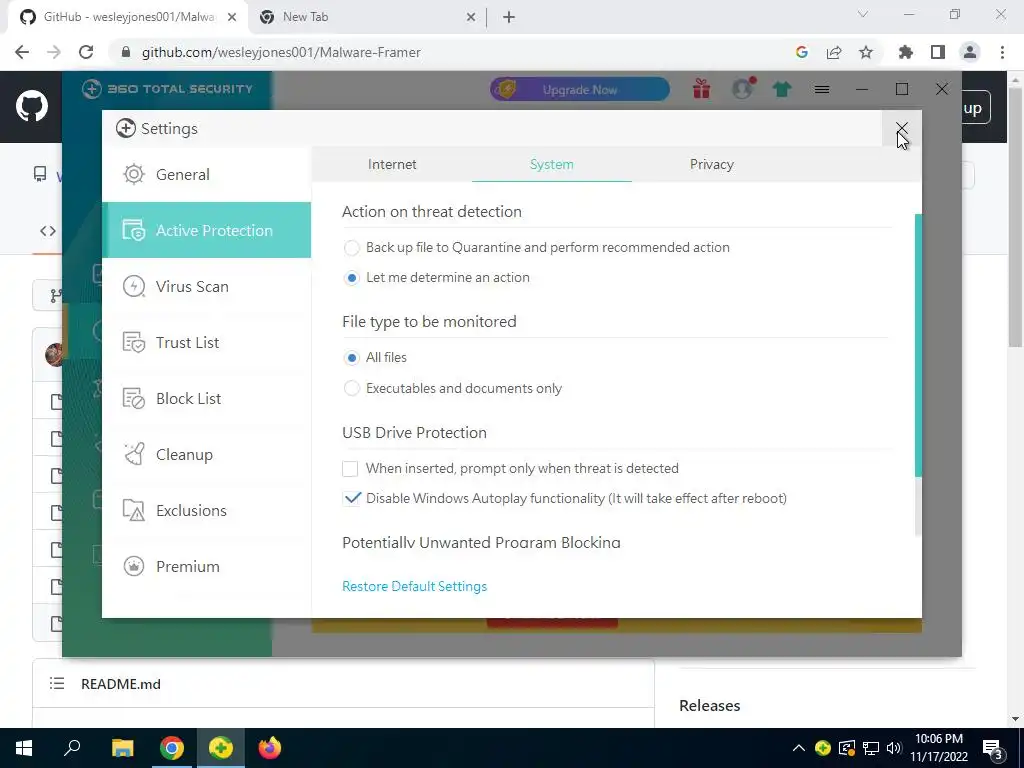Reload the GitHub page
Screen dimensions: 1024x768
point(86,52)
